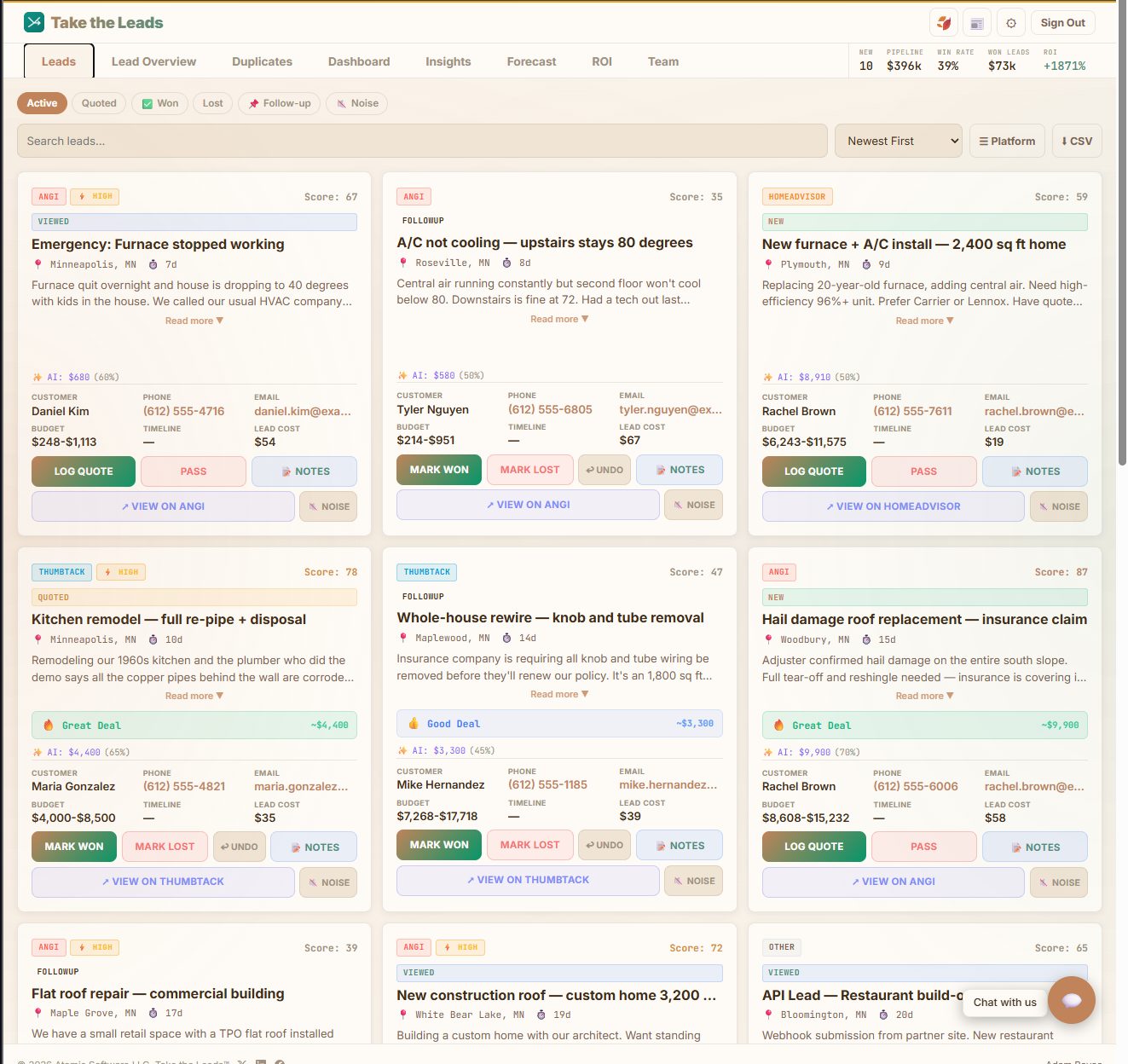This screenshot has height=1064, width=1128.
Task: Click Log Quote on the New furnace lead
Action: click(x=813, y=471)
